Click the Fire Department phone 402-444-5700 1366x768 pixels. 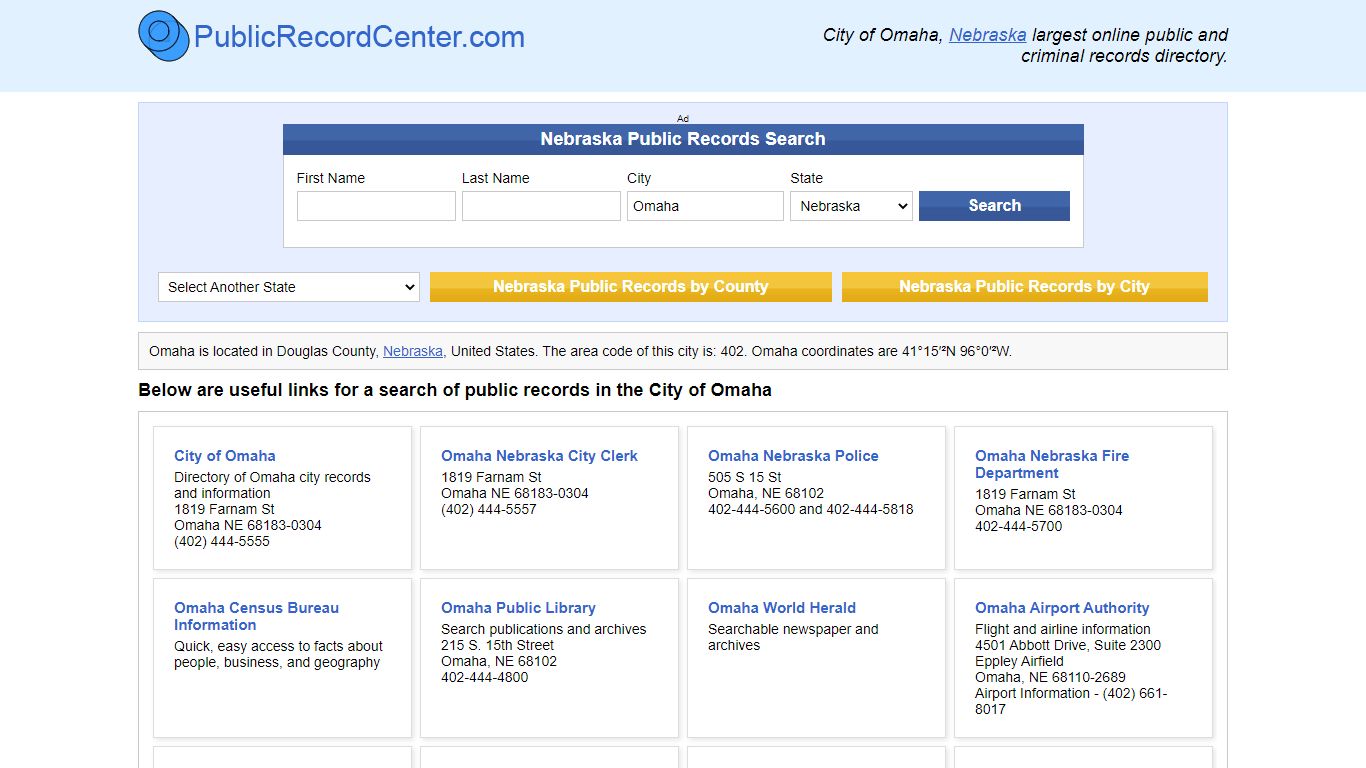click(x=1019, y=526)
